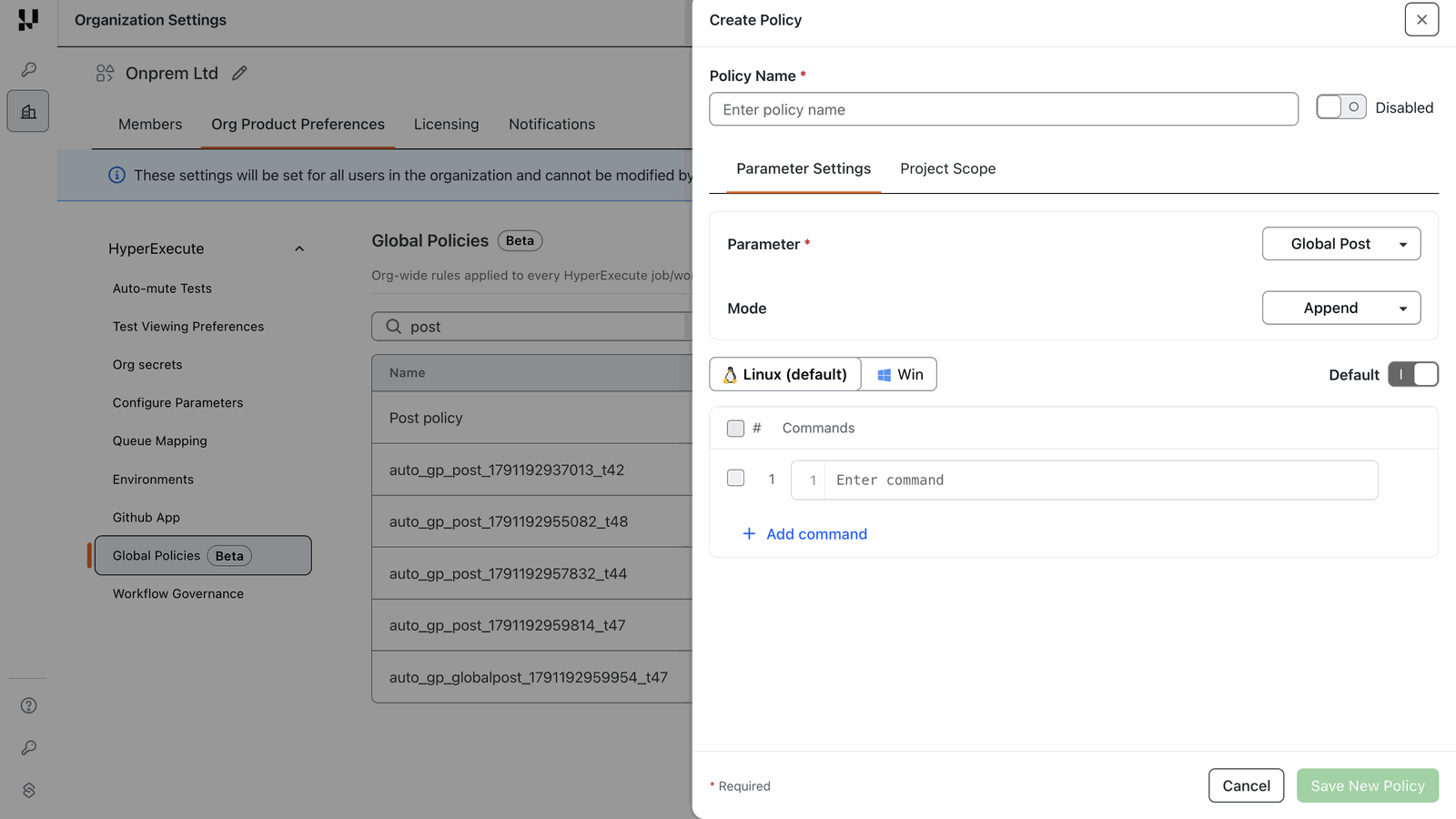Open the search icon in left sidebar

click(28, 69)
